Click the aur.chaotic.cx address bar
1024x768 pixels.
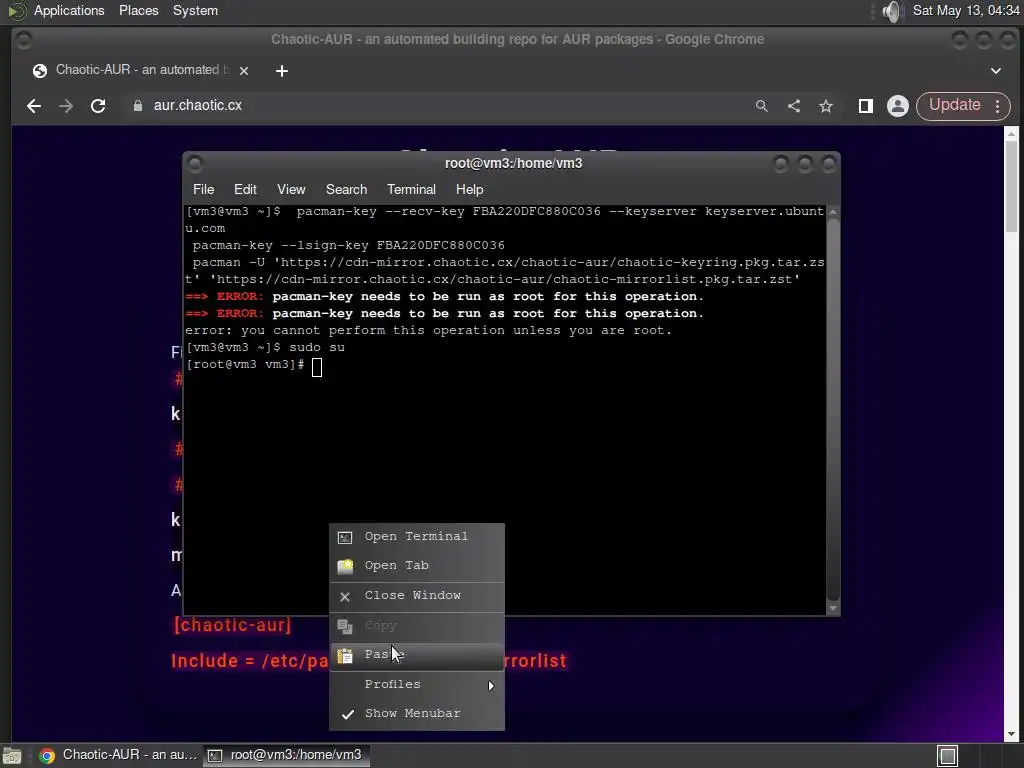tap(431, 106)
